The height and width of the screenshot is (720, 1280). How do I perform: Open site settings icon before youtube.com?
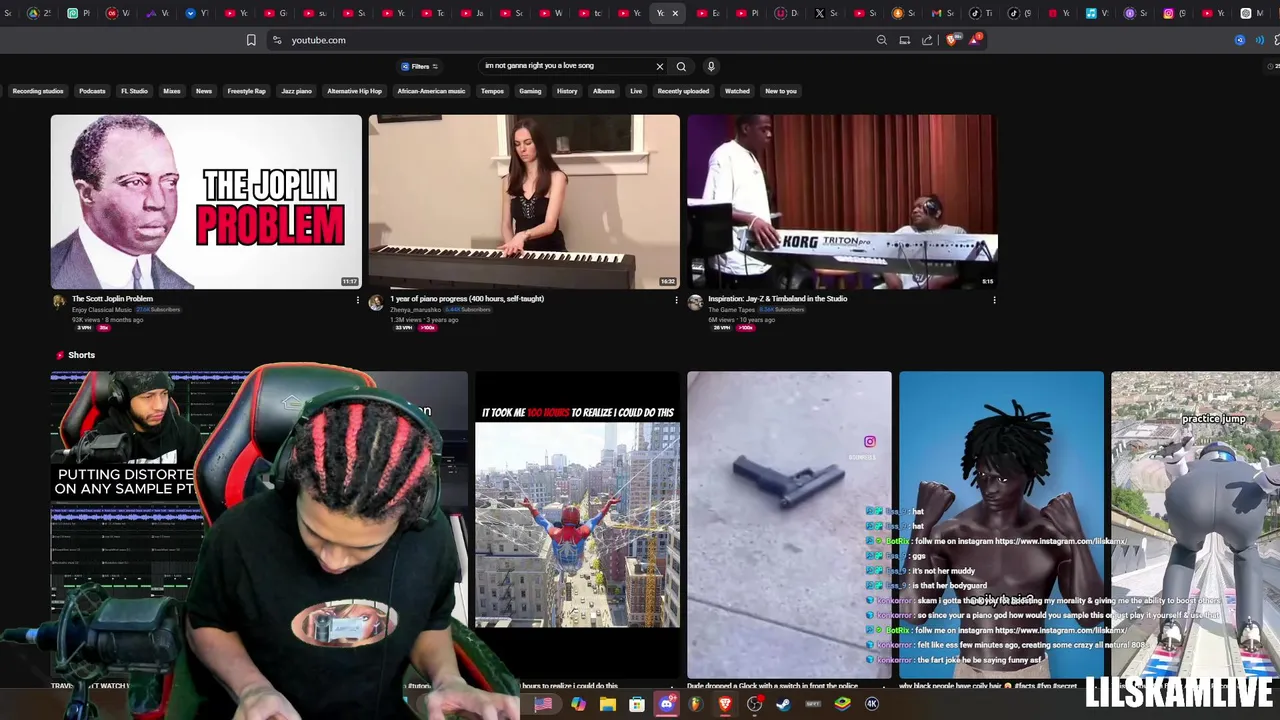click(x=277, y=40)
